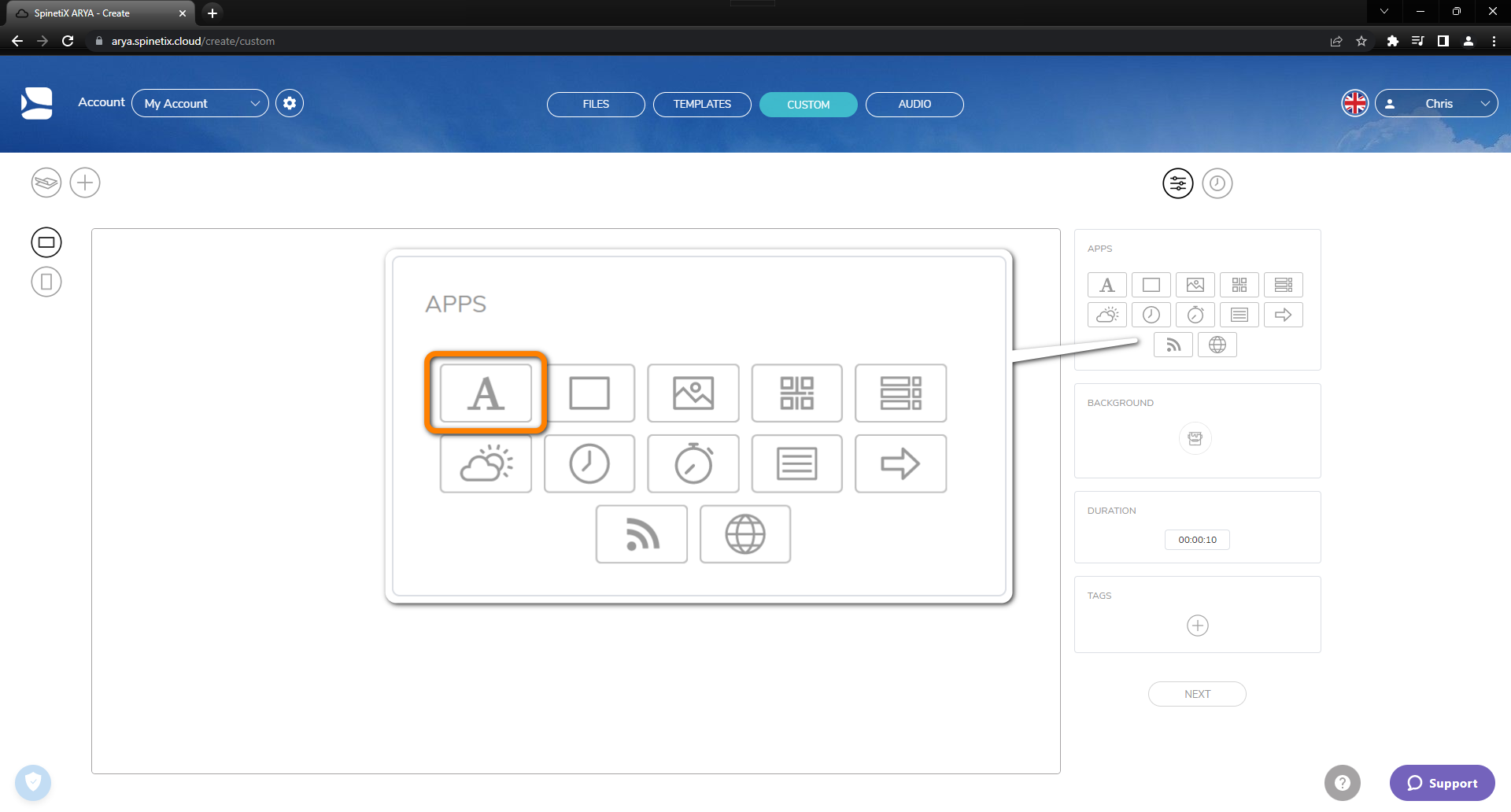1511x812 pixels.
Task: Show the properties settings panel
Action: [x=1177, y=183]
